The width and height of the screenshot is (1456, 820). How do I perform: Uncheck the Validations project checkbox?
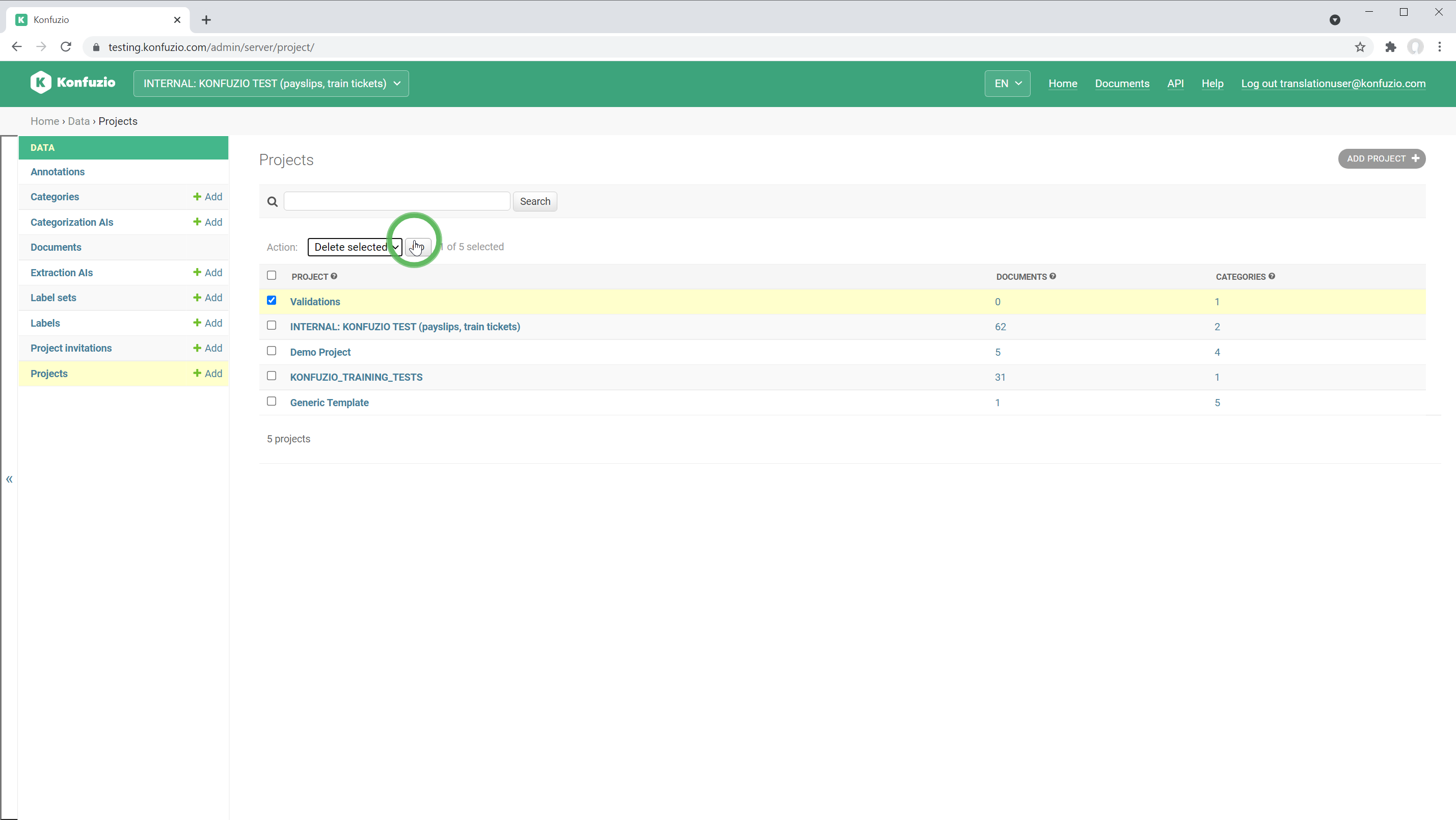pyautogui.click(x=272, y=300)
